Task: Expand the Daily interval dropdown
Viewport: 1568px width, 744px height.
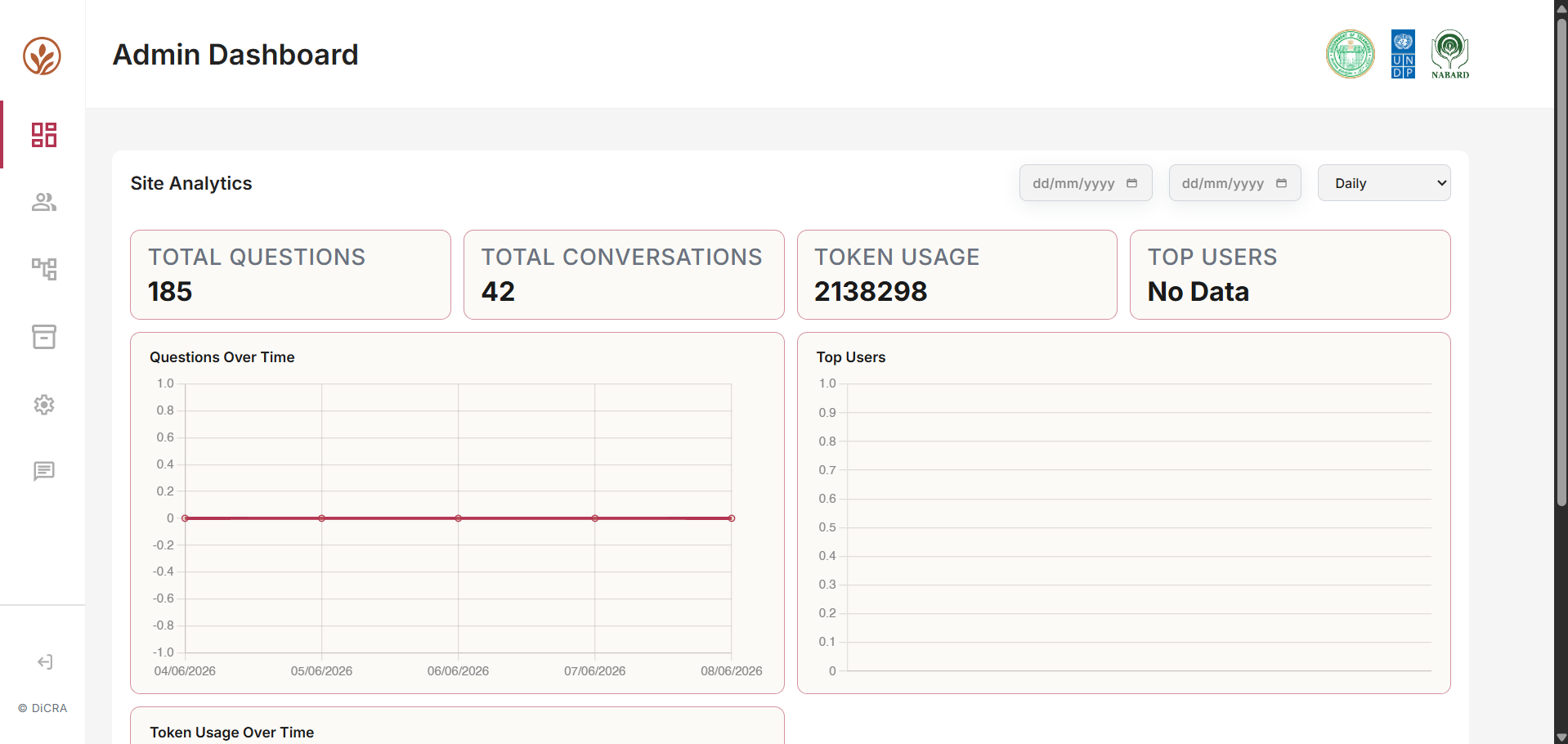Action: [x=1384, y=183]
